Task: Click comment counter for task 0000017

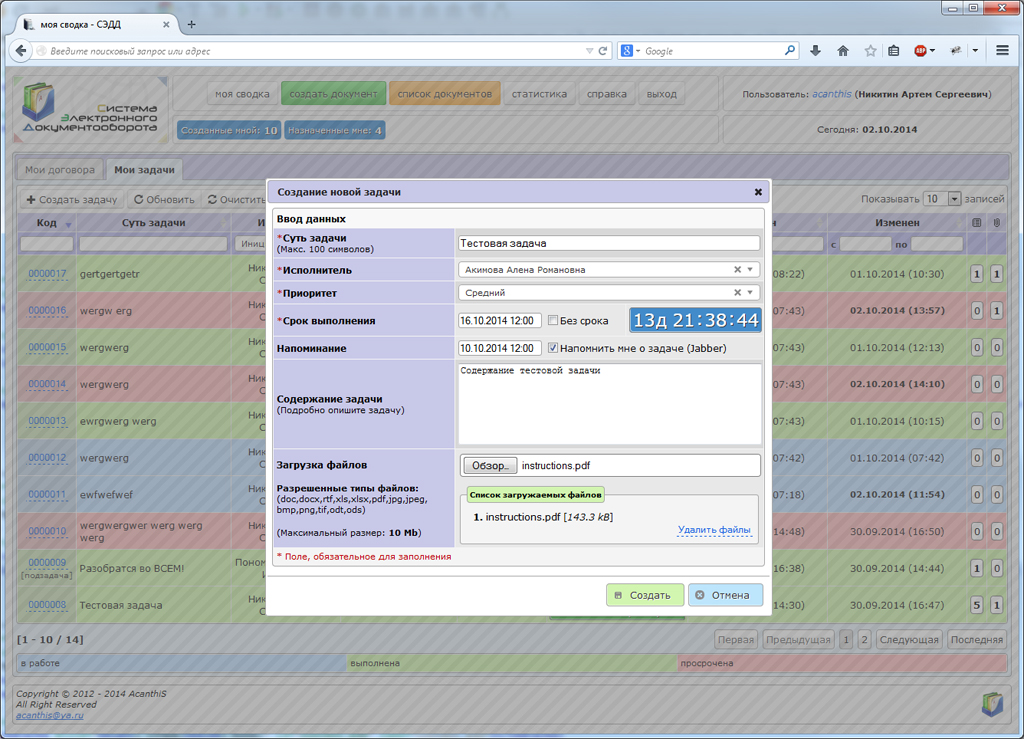Action: (x=976, y=274)
